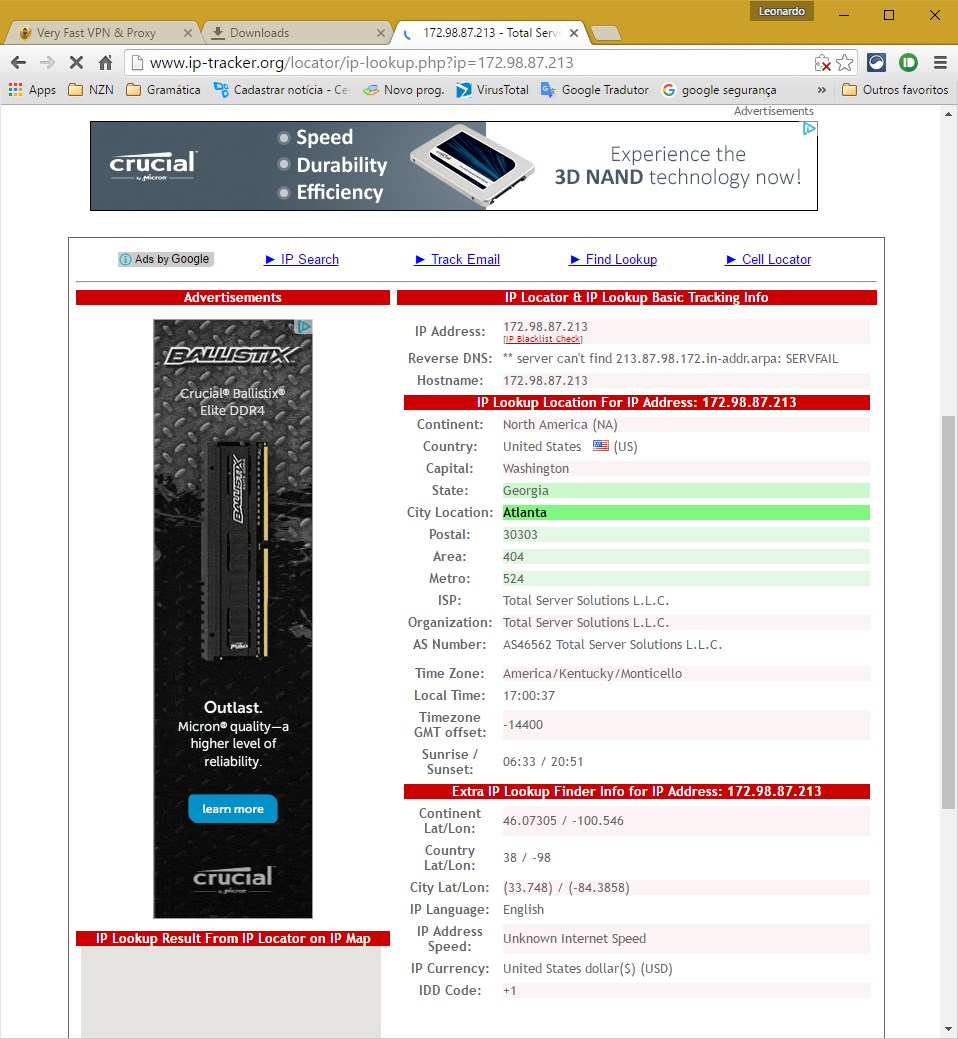Image resolution: width=958 pixels, height=1039 pixels.
Task: Click the Georgia state value
Action: pos(525,490)
